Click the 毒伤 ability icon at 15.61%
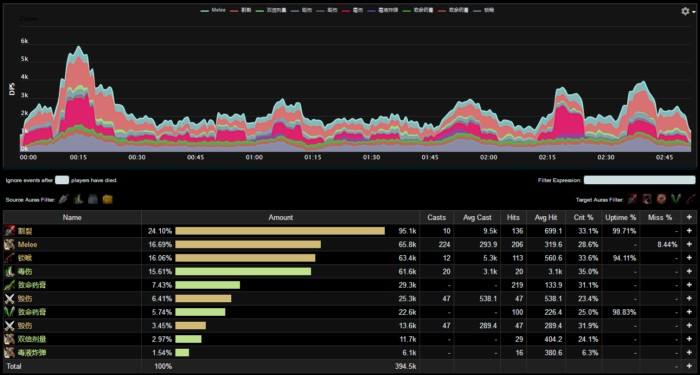The height and width of the screenshot is (375, 700). [10, 271]
